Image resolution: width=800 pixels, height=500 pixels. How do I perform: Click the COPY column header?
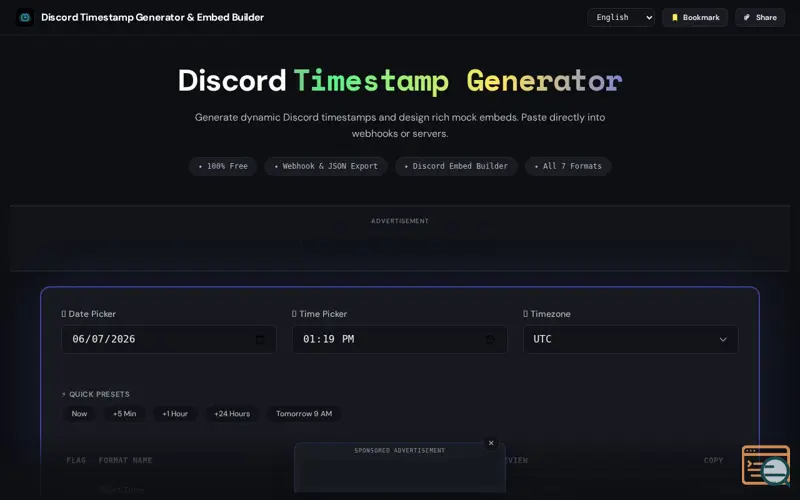coord(713,460)
